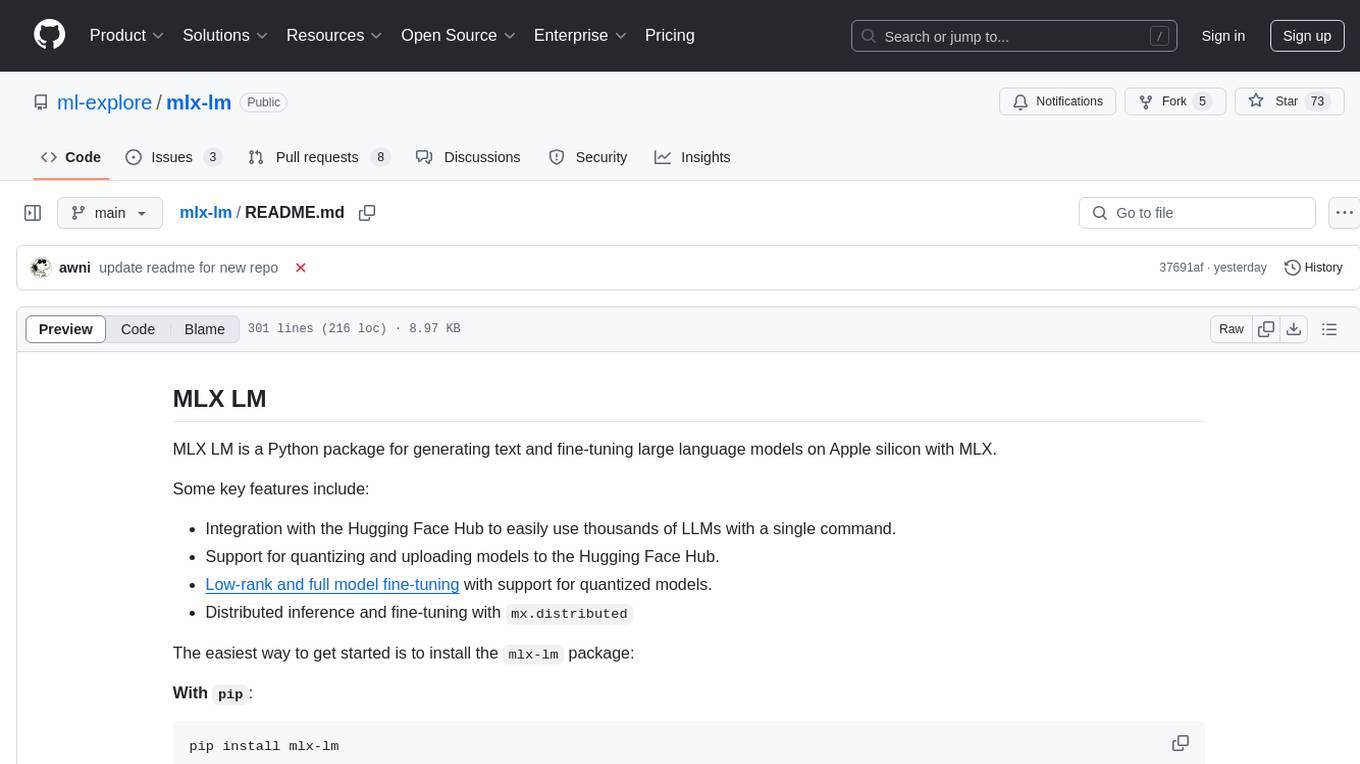Switch to the Pull requests tab
1360x764 pixels.
(319, 157)
